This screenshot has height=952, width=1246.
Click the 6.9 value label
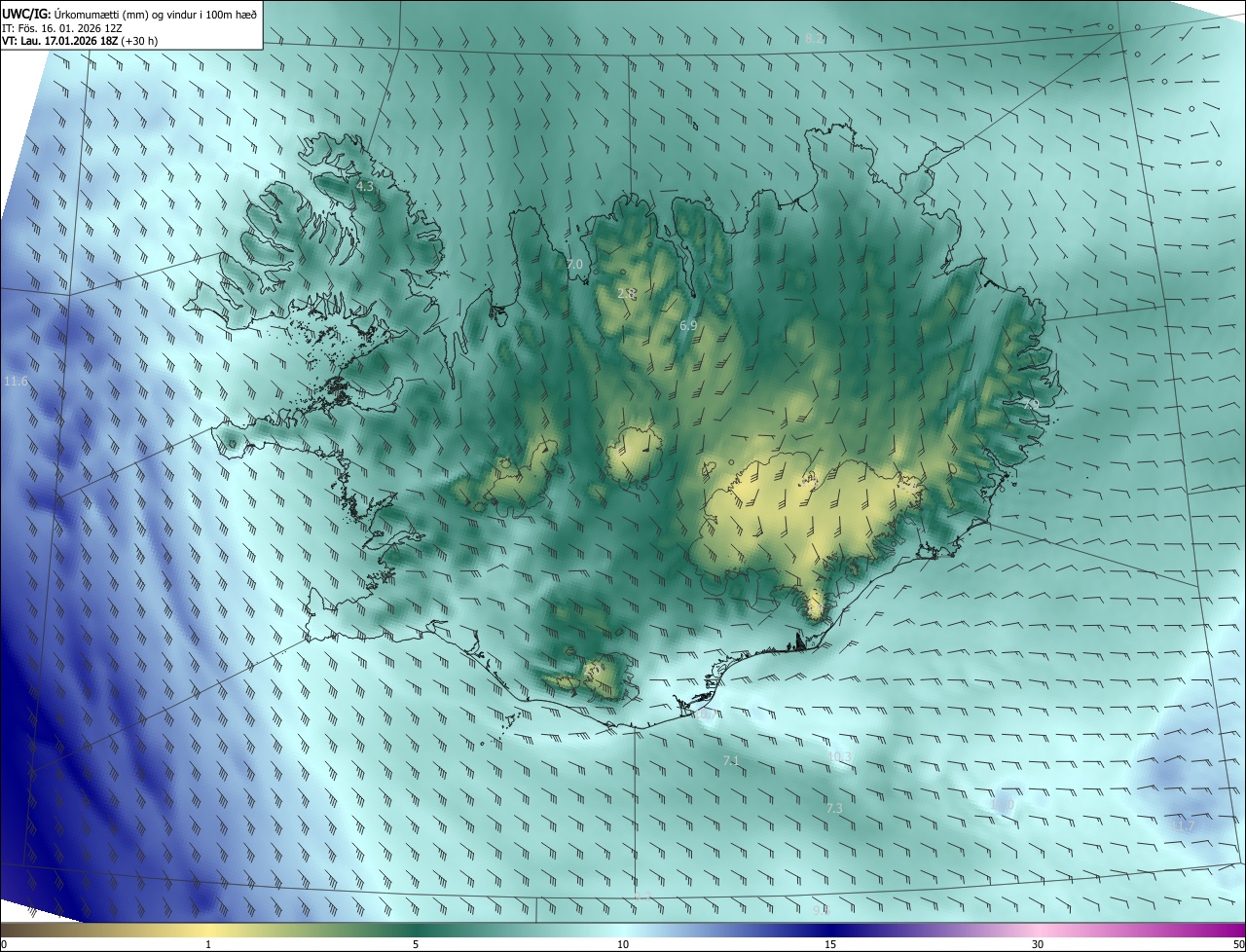[x=688, y=325]
